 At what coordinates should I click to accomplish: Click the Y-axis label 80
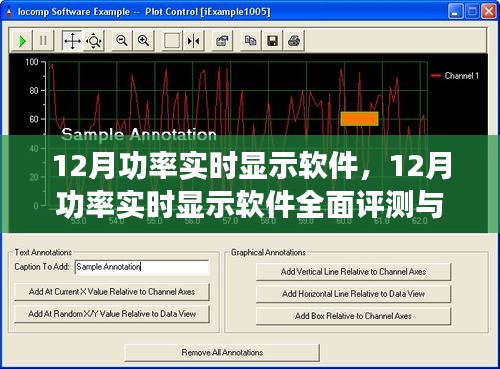(x=34, y=91)
